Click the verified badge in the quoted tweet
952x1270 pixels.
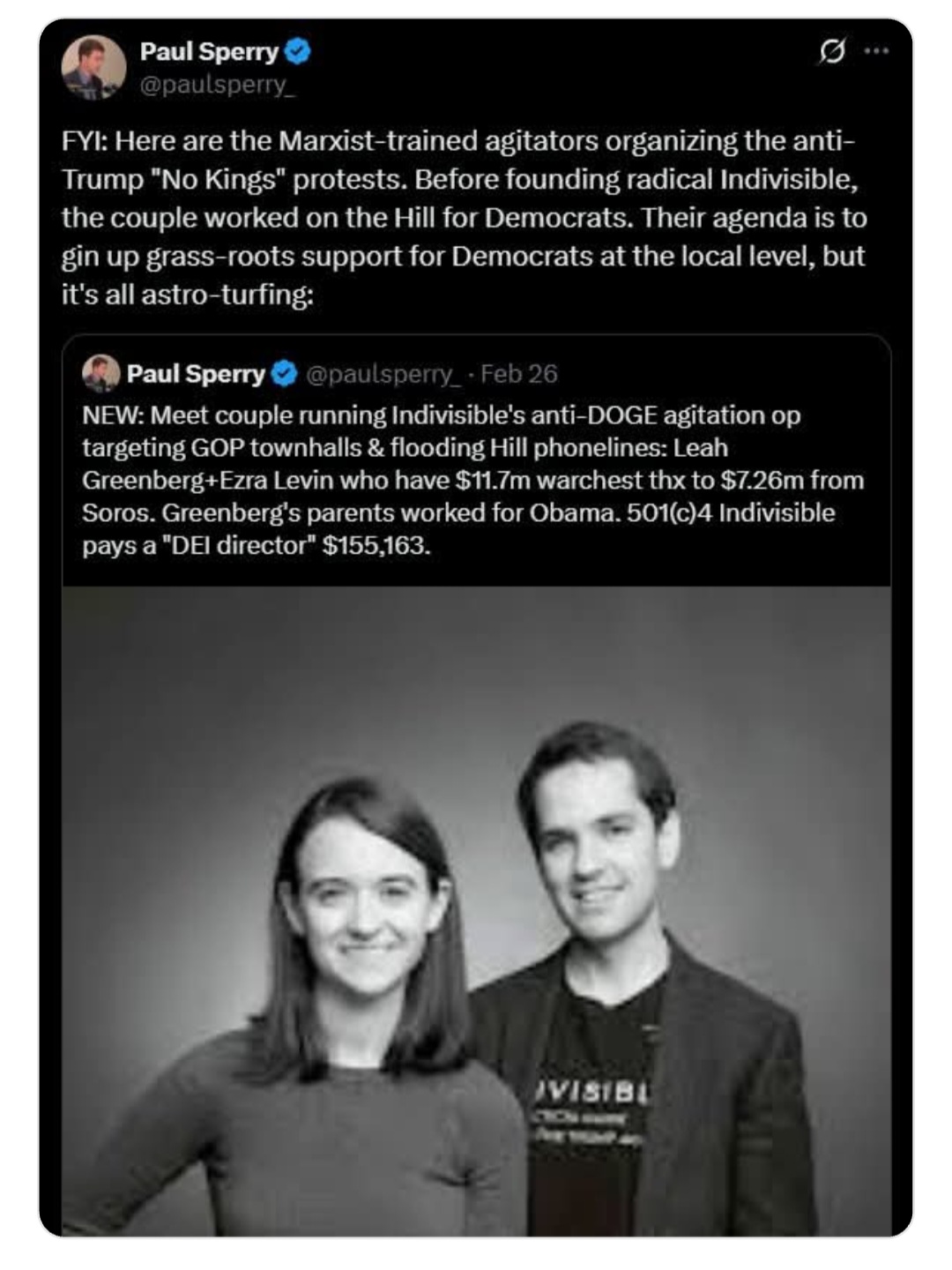284,374
